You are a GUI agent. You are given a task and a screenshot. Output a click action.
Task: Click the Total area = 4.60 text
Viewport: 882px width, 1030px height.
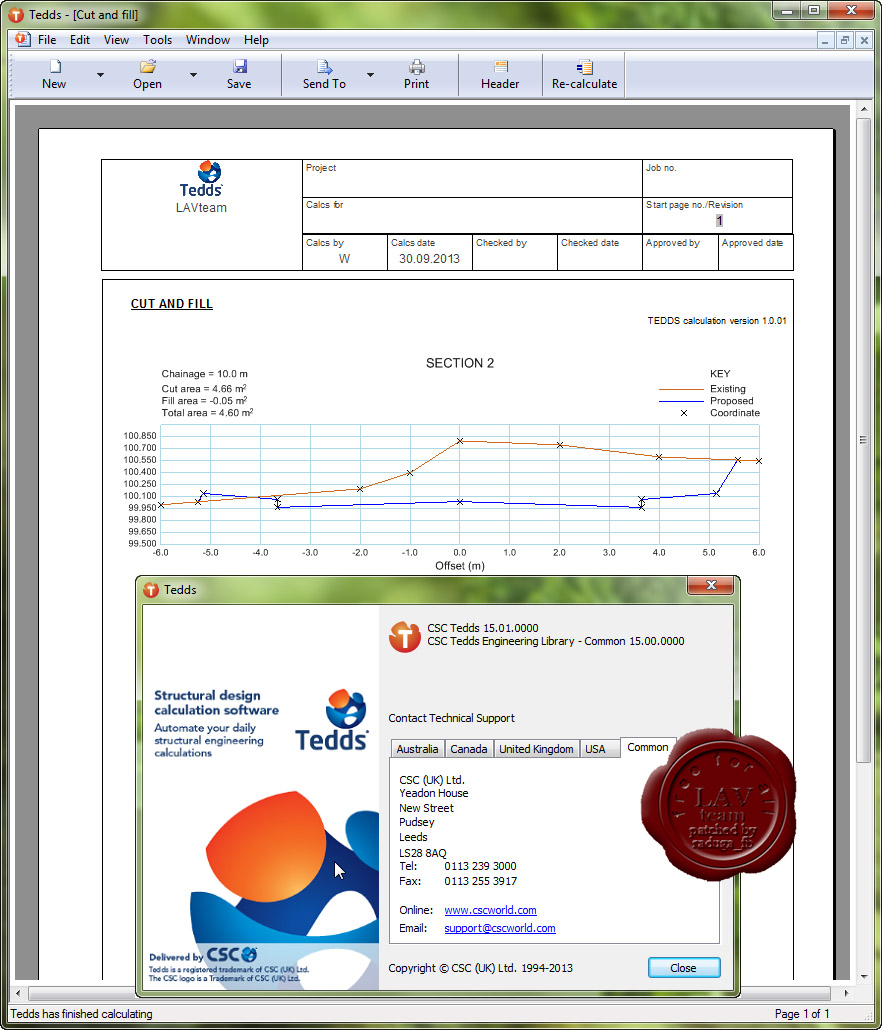coord(207,413)
